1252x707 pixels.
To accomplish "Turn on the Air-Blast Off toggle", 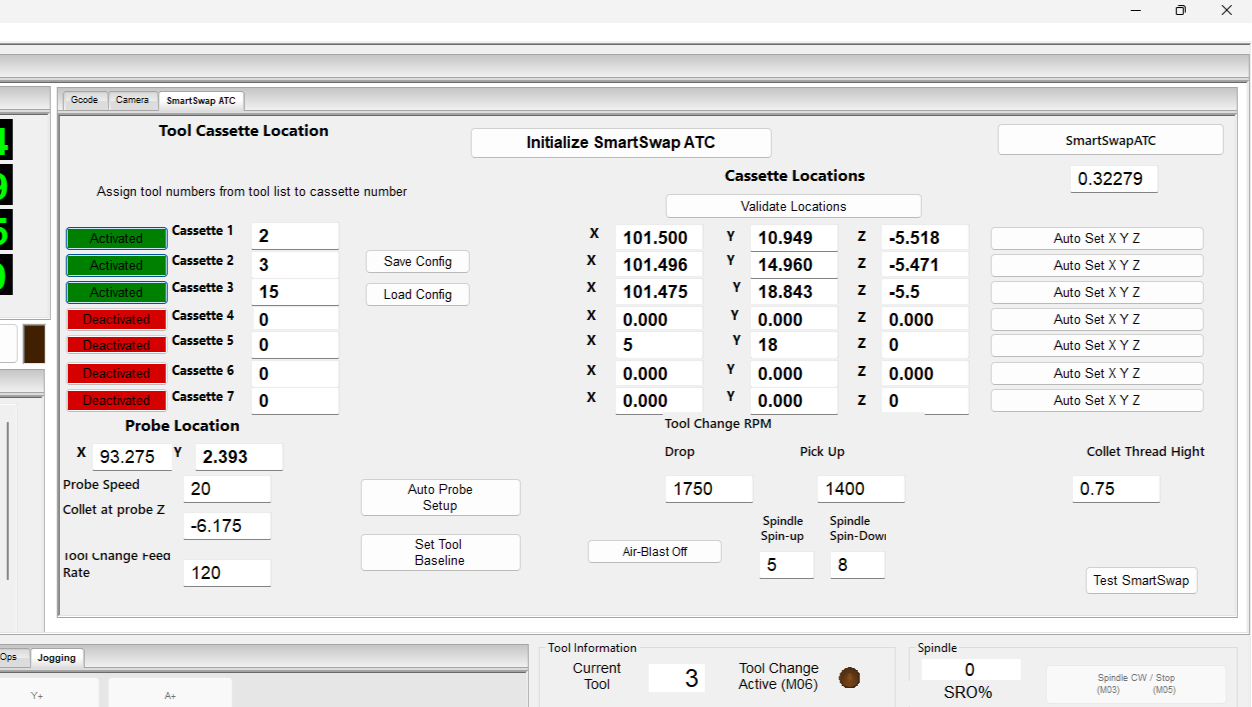I will click(654, 552).
